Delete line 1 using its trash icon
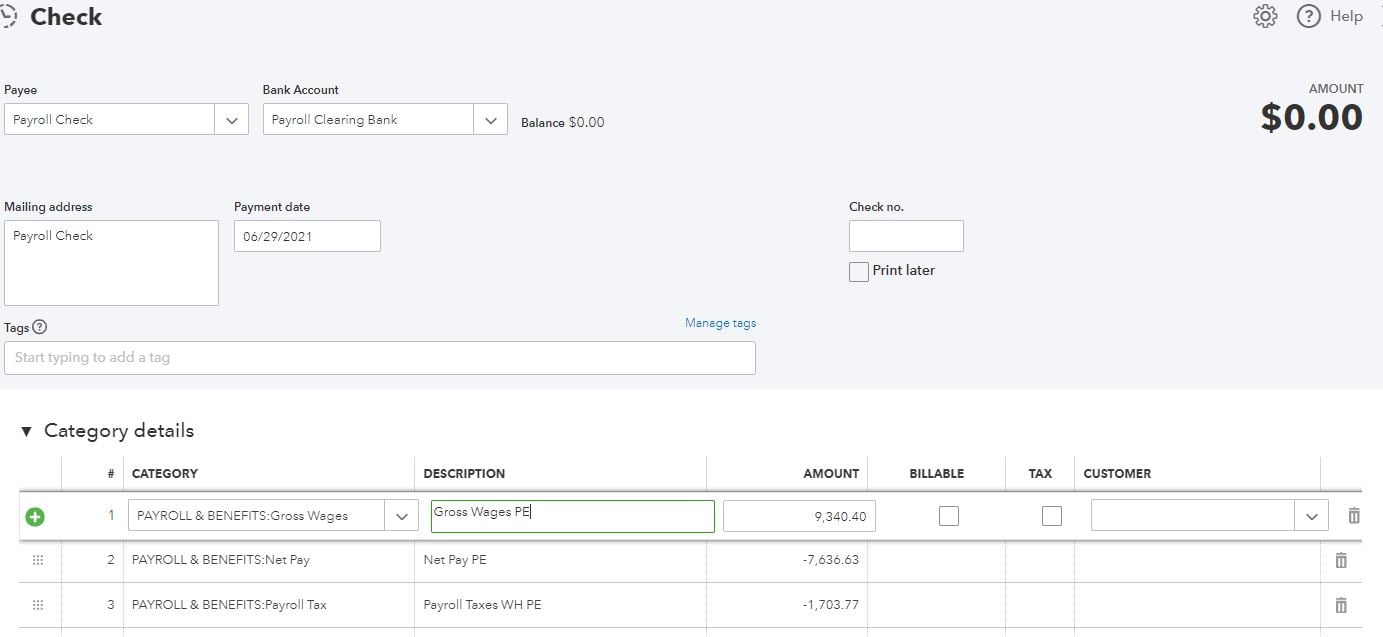The width and height of the screenshot is (1383, 637). click(x=1354, y=516)
